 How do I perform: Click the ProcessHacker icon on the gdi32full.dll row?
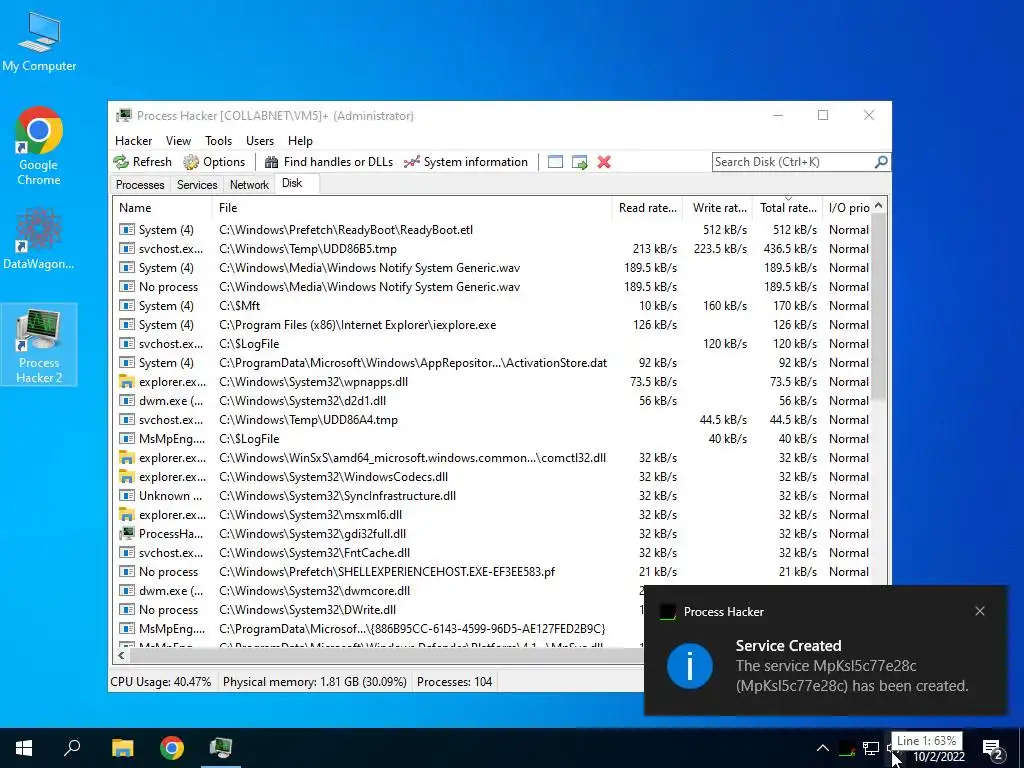[127, 534]
